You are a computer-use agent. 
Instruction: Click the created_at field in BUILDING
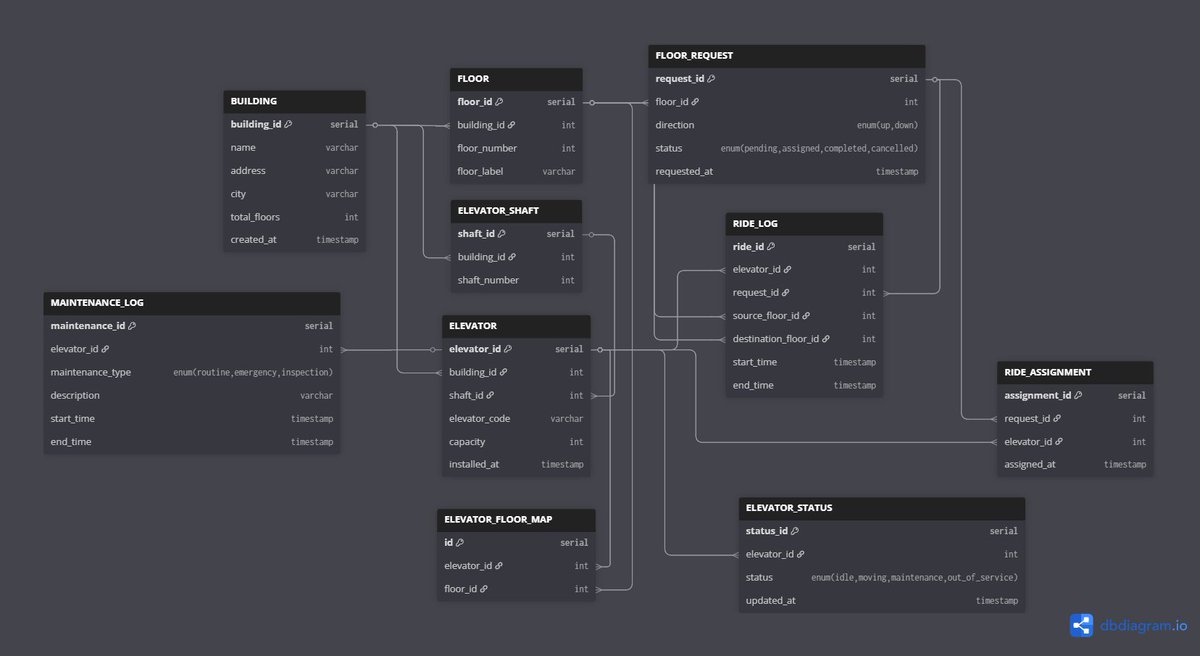pyautogui.click(x=294, y=240)
